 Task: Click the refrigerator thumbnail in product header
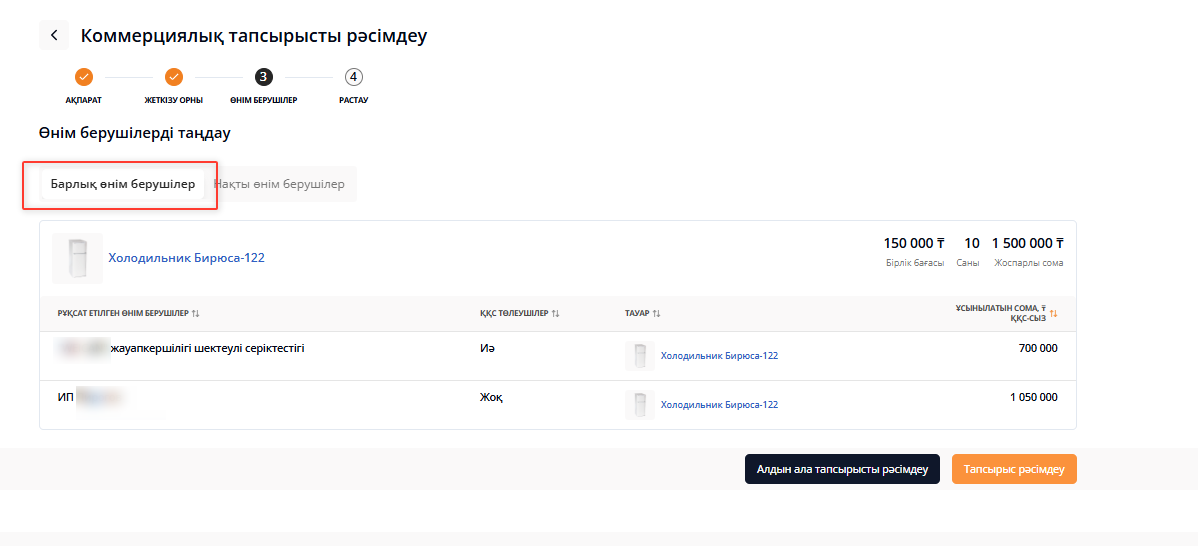pos(77,258)
